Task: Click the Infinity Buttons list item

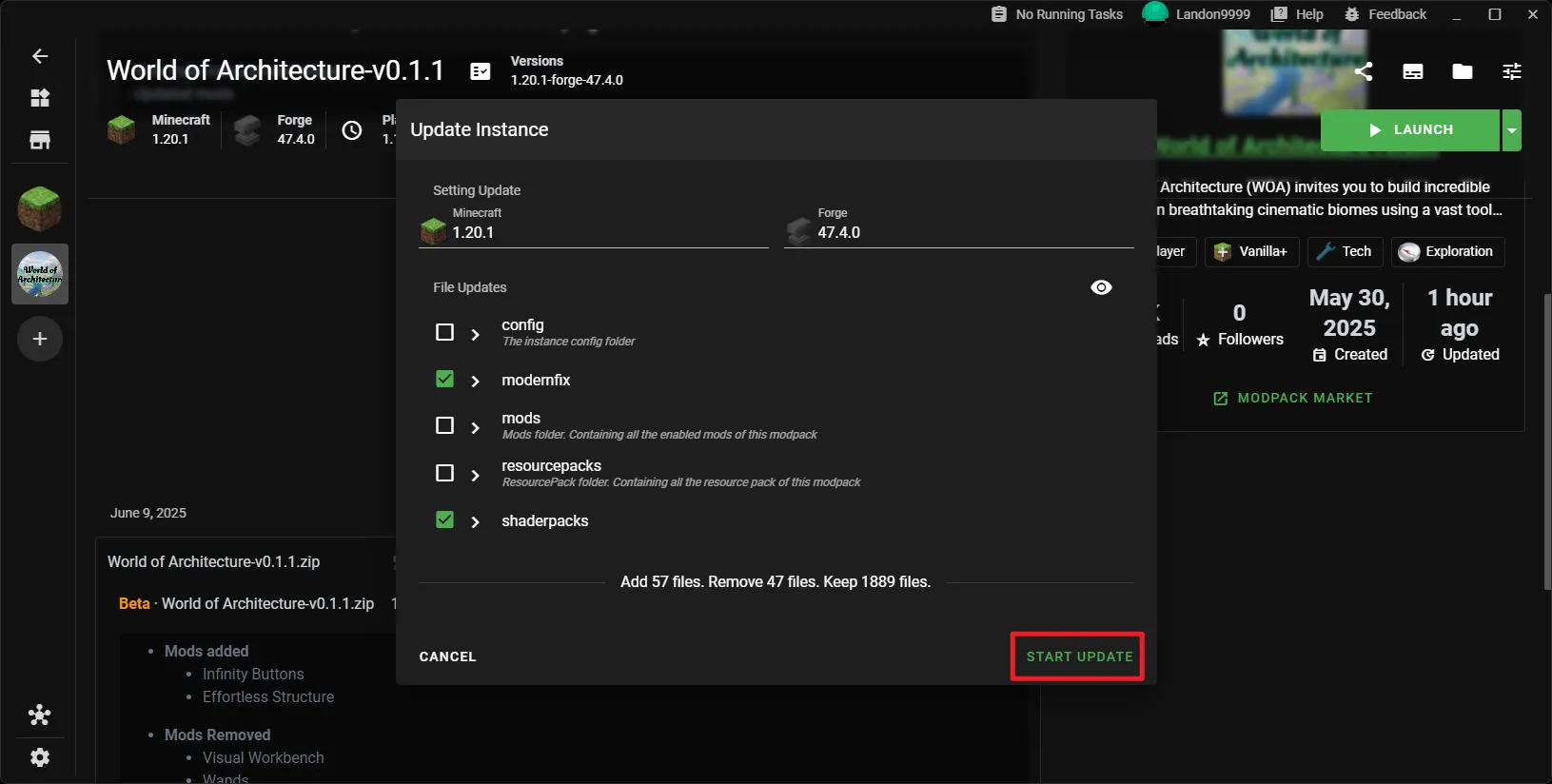Action: tap(253, 674)
